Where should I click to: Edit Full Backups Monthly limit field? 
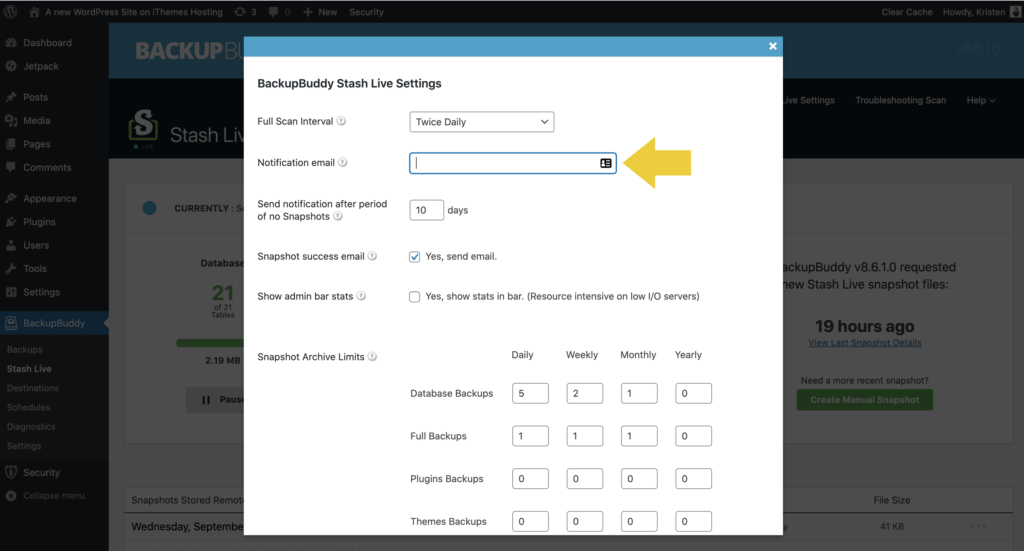pos(639,436)
